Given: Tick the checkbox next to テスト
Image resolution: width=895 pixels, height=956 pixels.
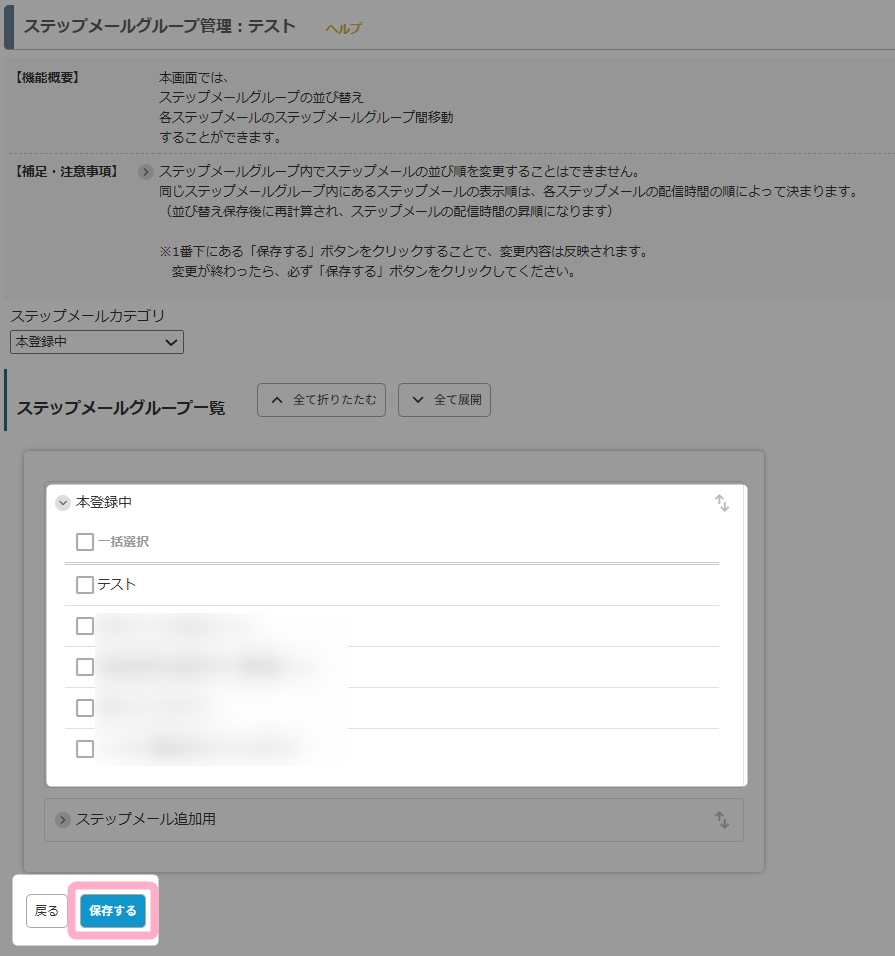Looking at the screenshot, I should point(85,585).
